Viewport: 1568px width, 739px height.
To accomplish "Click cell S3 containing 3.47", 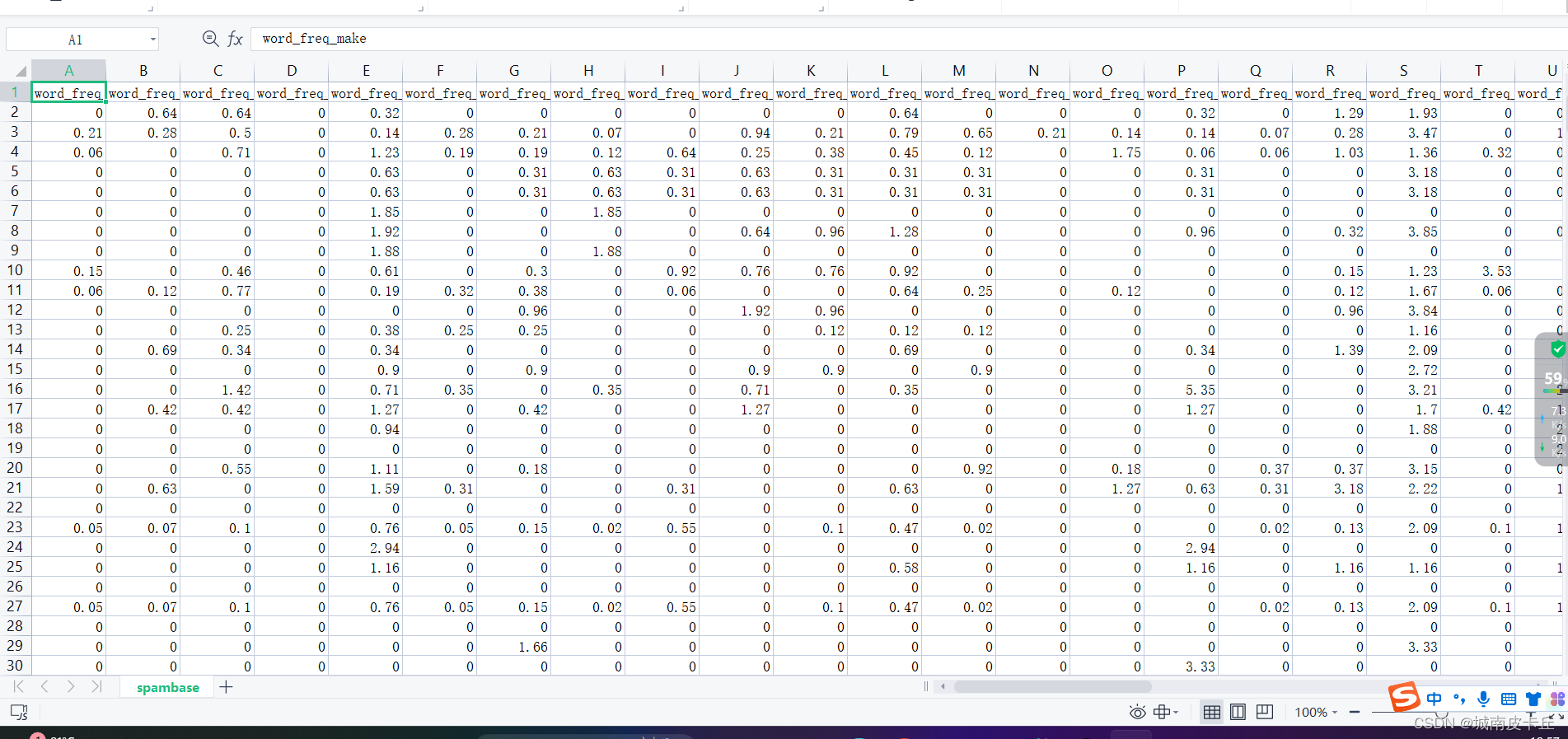I will point(1404,133).
